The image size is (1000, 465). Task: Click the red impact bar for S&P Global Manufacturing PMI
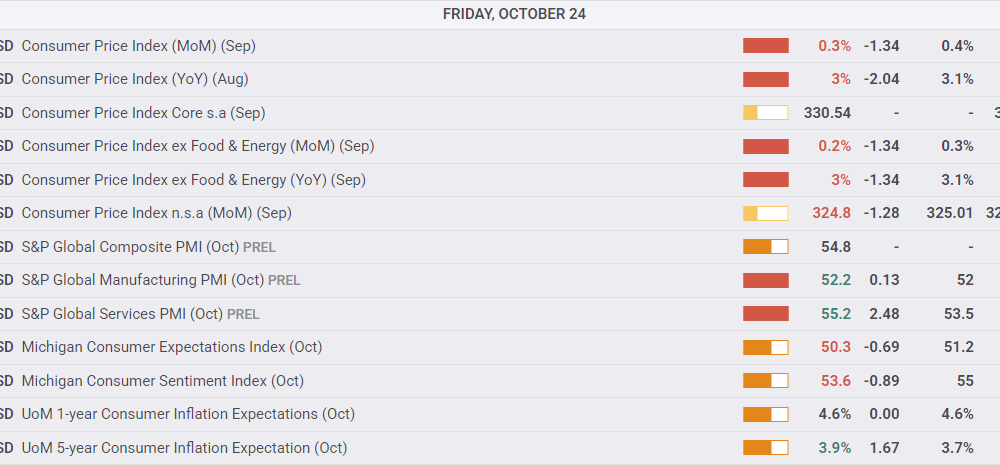pyautogui.click(x=765, y=280)
